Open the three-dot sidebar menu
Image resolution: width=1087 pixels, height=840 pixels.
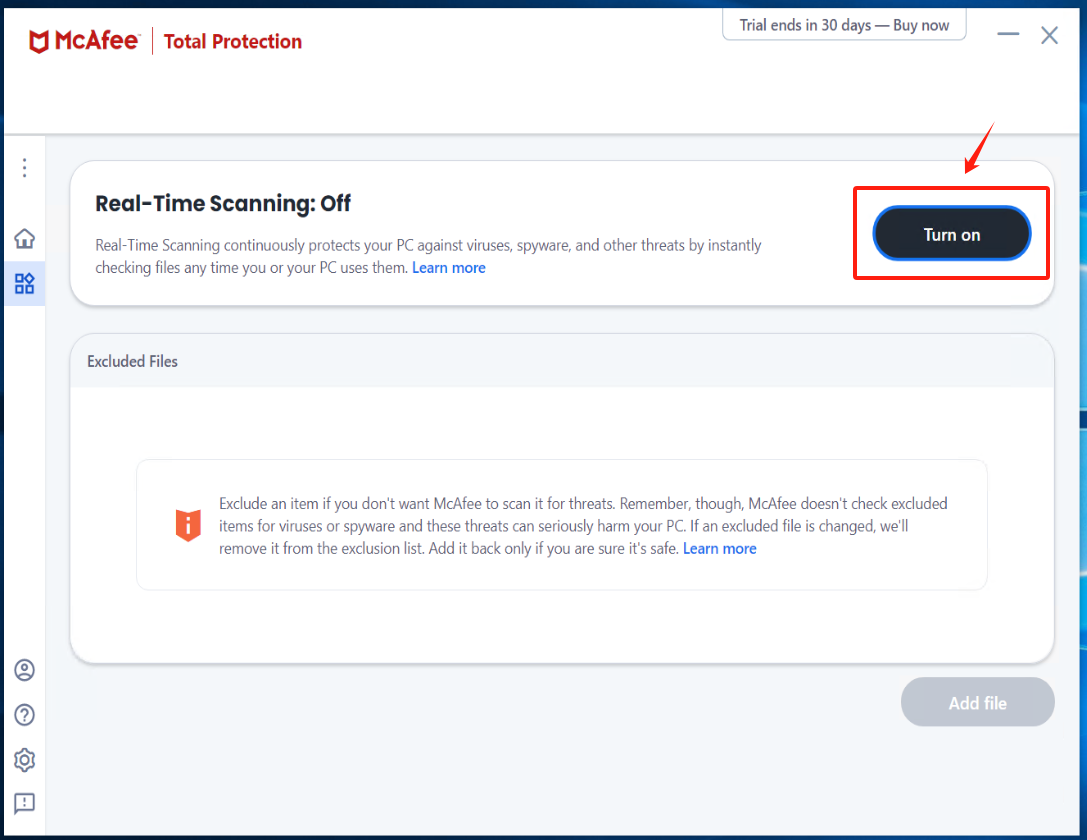tap(24, 168)
